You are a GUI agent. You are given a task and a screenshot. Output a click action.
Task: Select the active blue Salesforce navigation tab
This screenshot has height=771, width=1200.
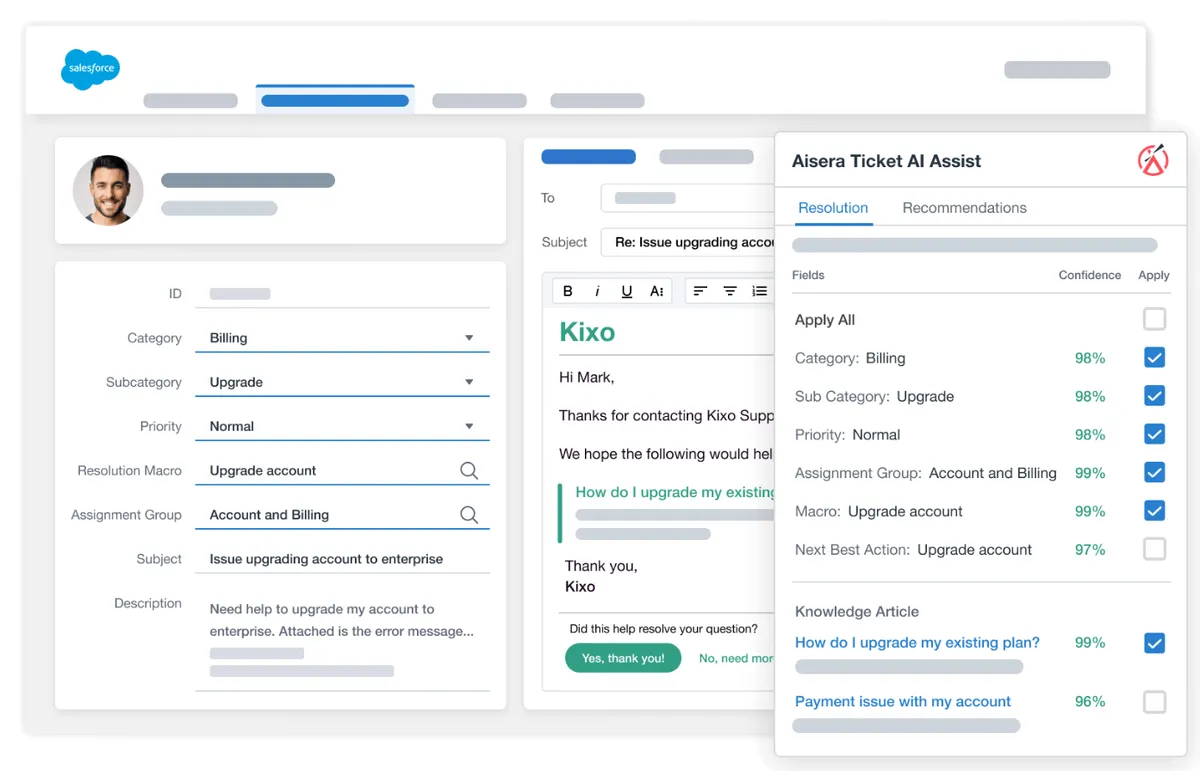pos(335,100)
